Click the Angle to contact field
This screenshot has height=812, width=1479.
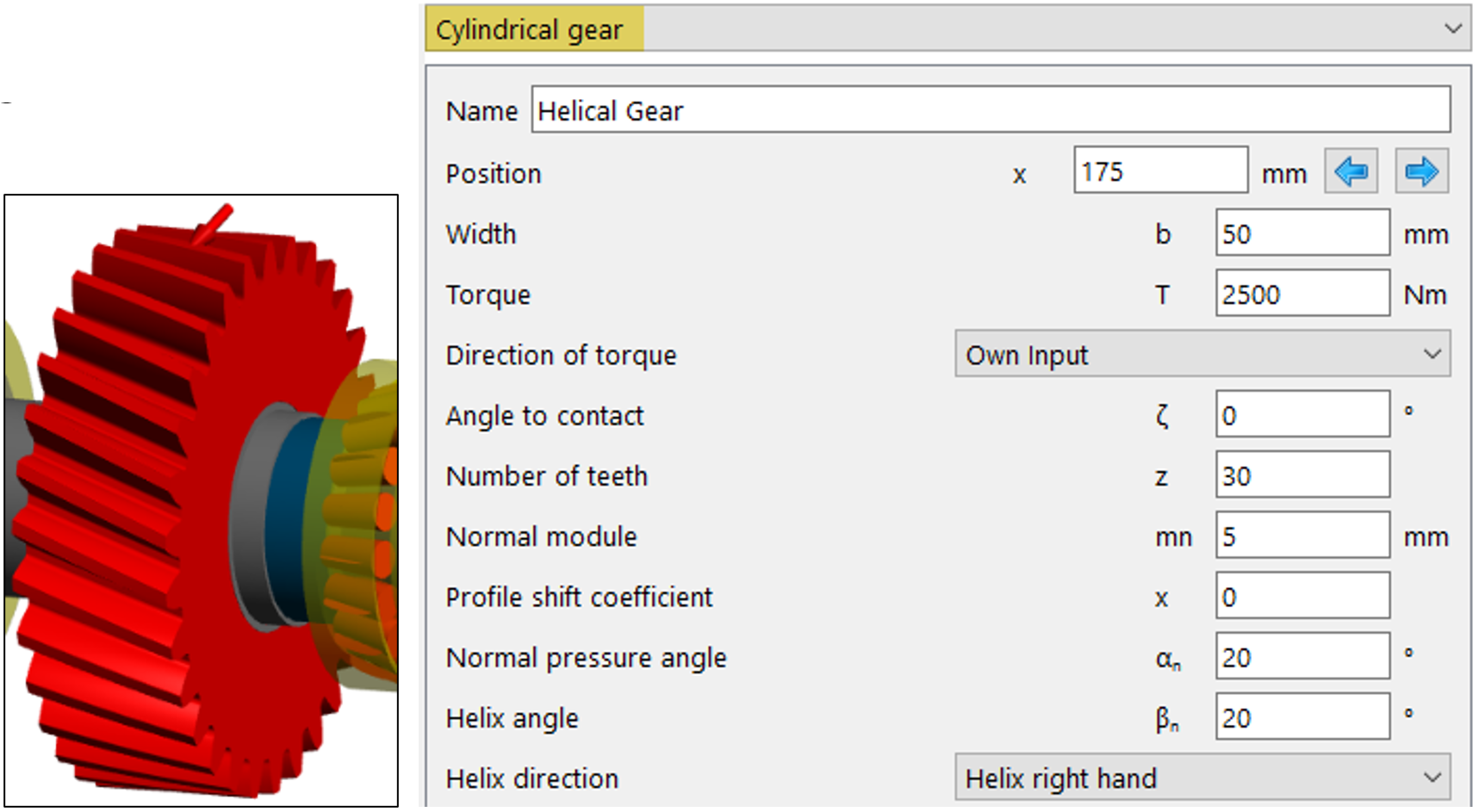[x=1302, y=415]
